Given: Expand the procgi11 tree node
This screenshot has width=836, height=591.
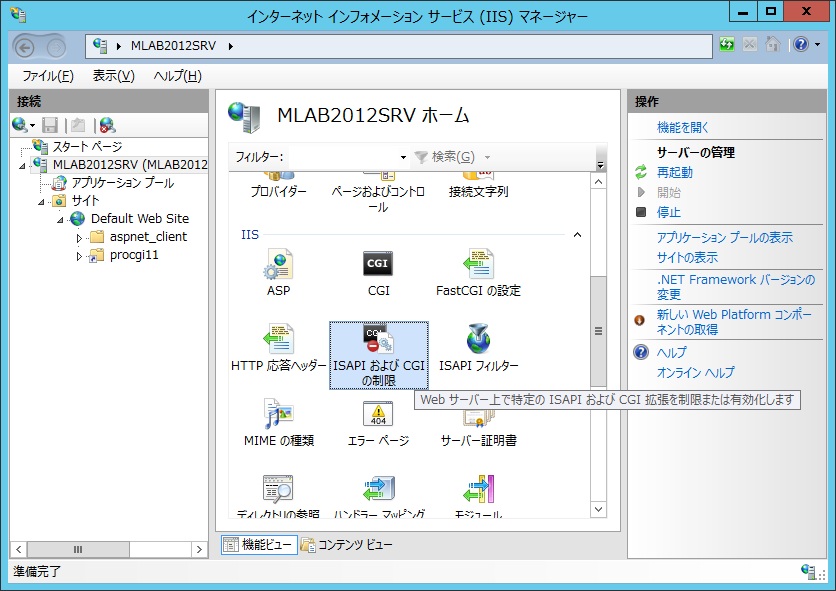Looking at the screenshot, I should [x=79, y=257].
